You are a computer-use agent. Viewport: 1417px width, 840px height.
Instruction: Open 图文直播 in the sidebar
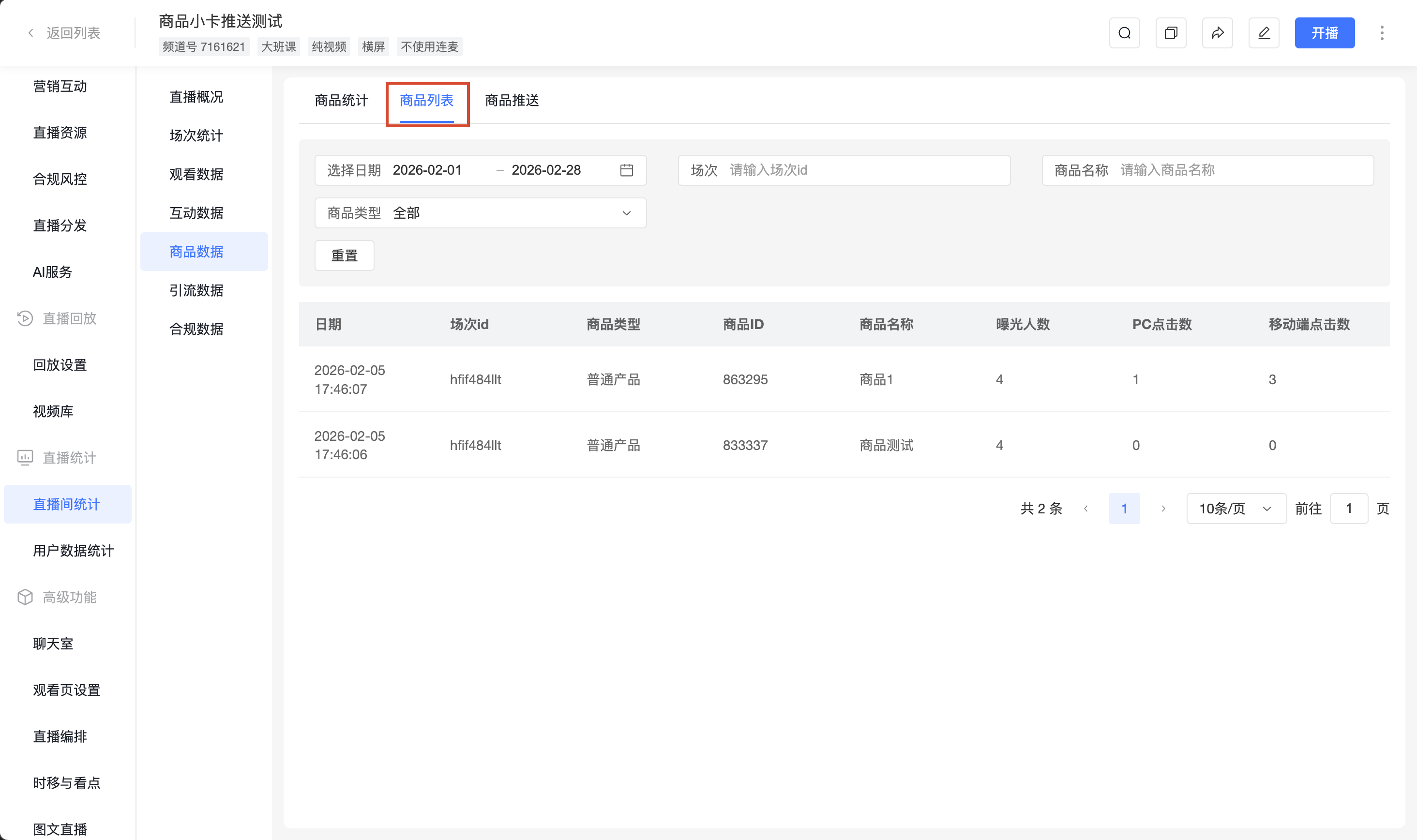tap(67, 829)
